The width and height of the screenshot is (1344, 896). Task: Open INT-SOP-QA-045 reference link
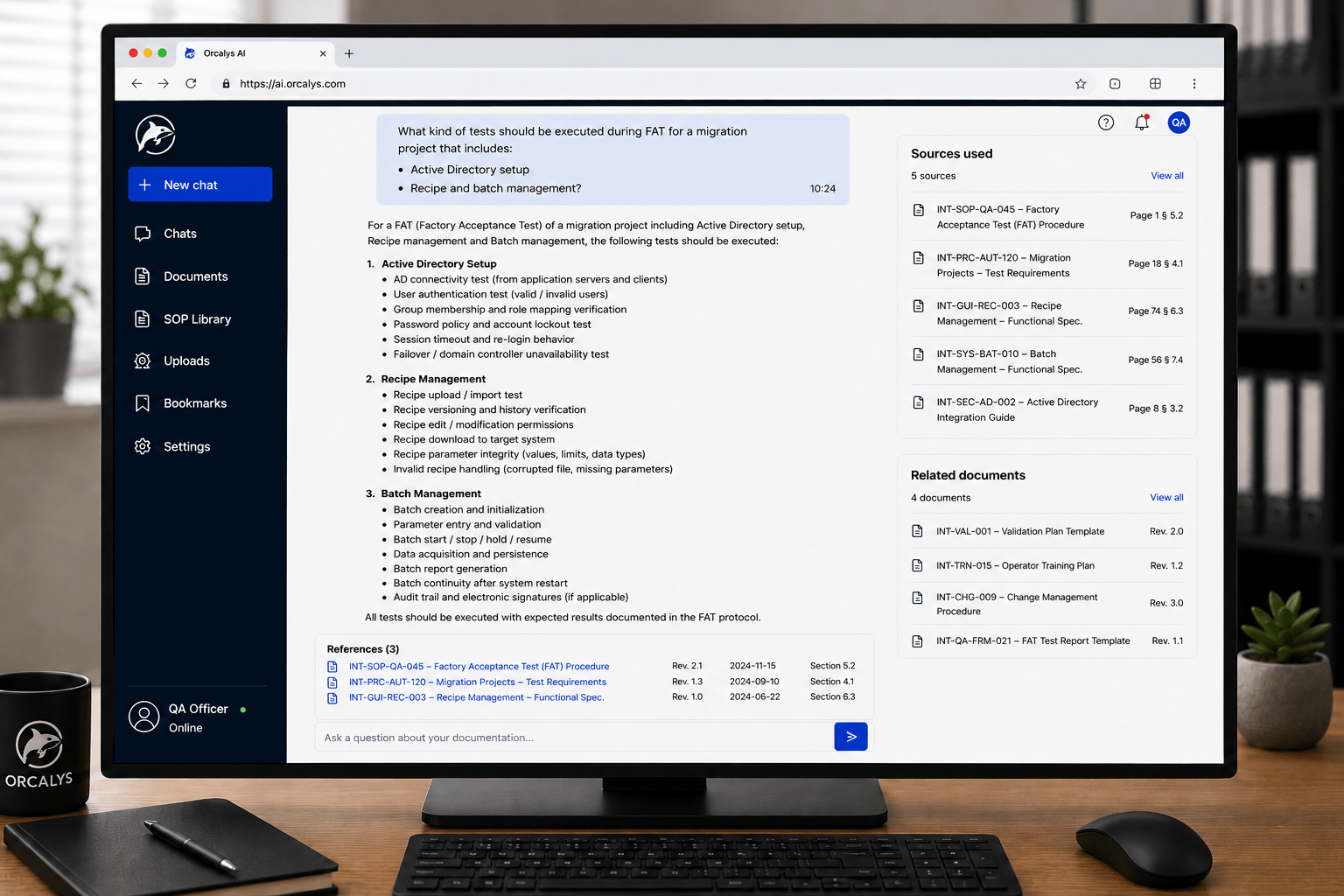pyautogui.click(x=479, y=667)
